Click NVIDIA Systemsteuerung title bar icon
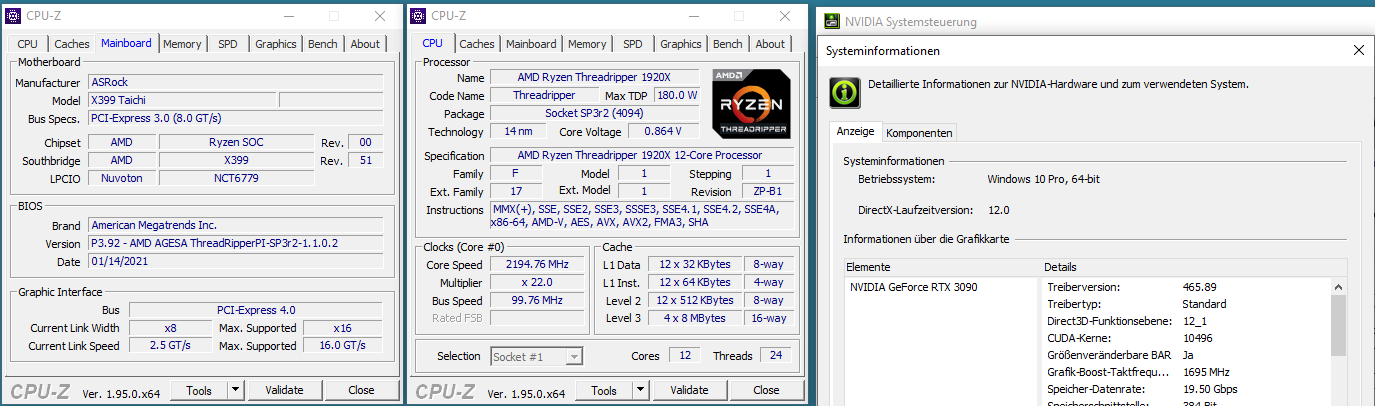The height and width of the screenshot is (406, 1375). tap(830, 21)
